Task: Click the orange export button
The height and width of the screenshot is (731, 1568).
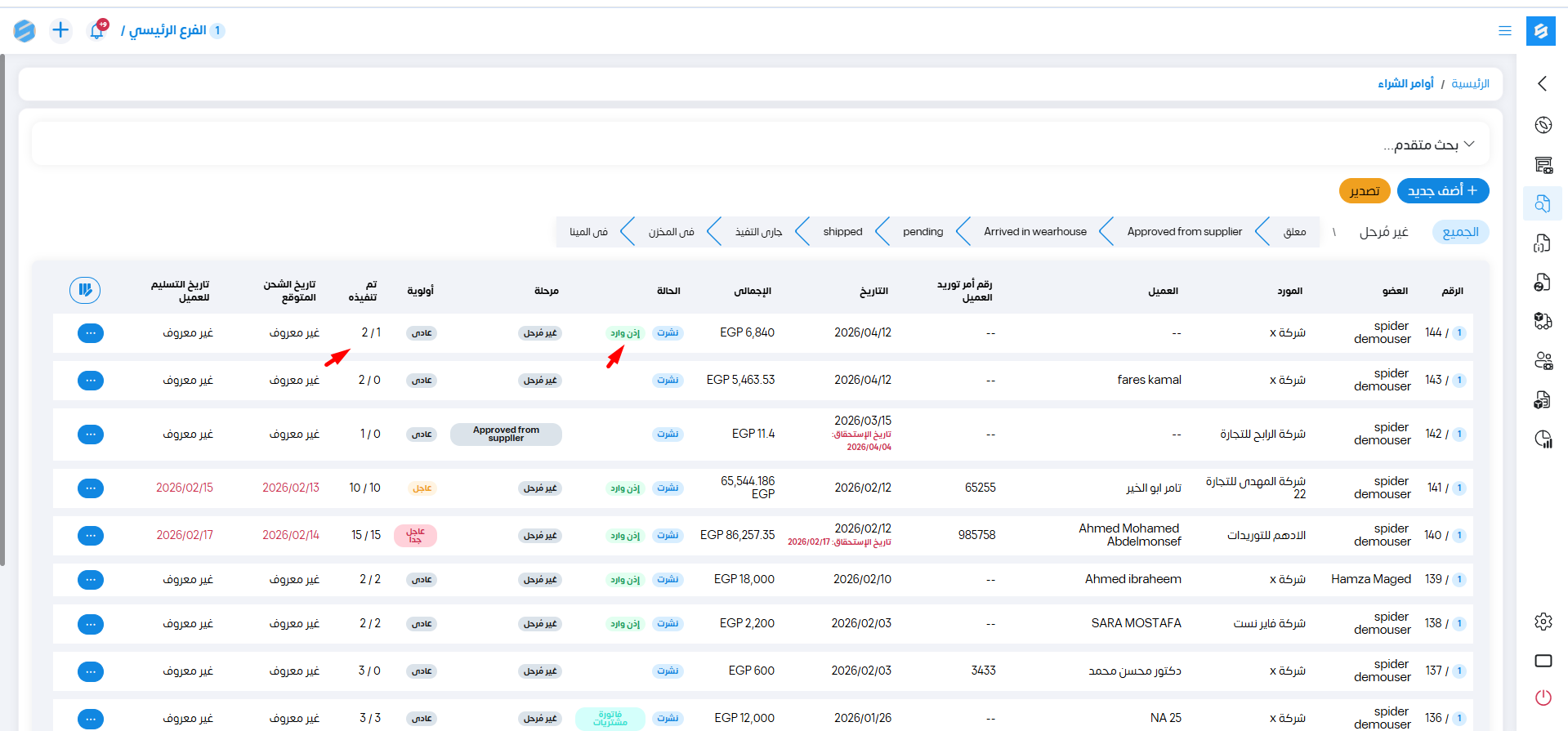Action: pos(1364,191)
